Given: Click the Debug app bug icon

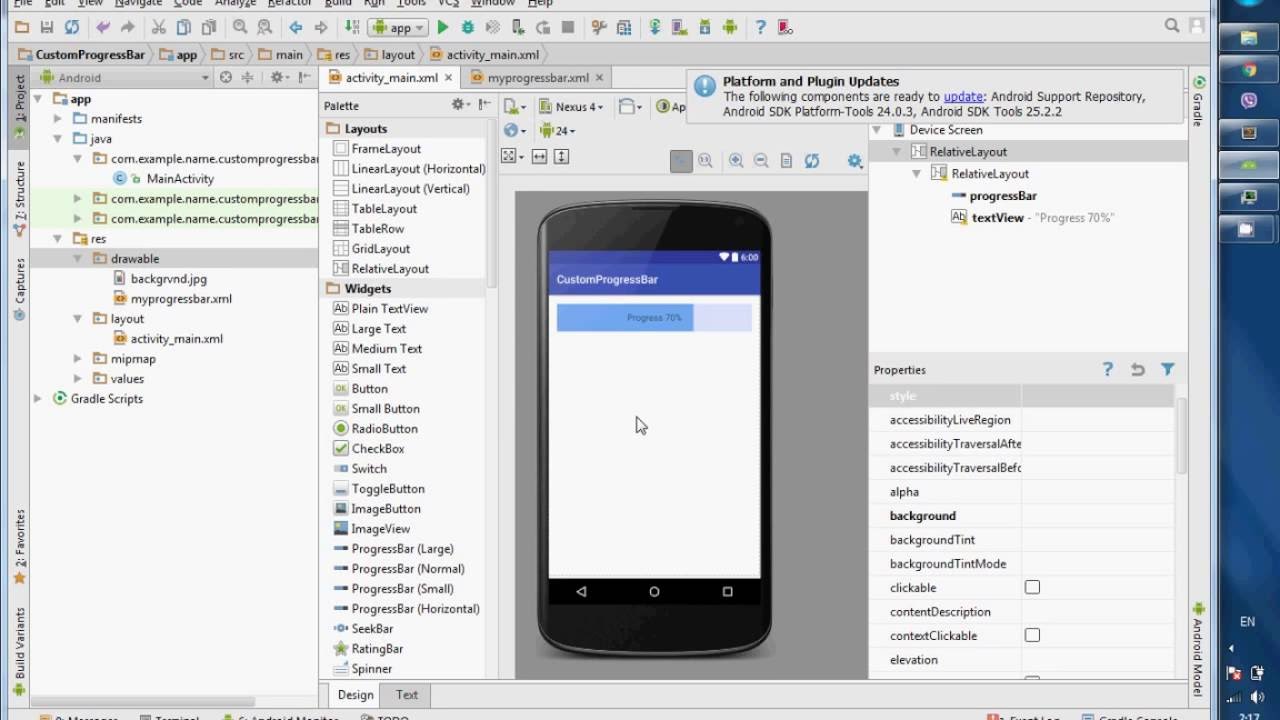Looking at the screenshot, I should [467, 28].
